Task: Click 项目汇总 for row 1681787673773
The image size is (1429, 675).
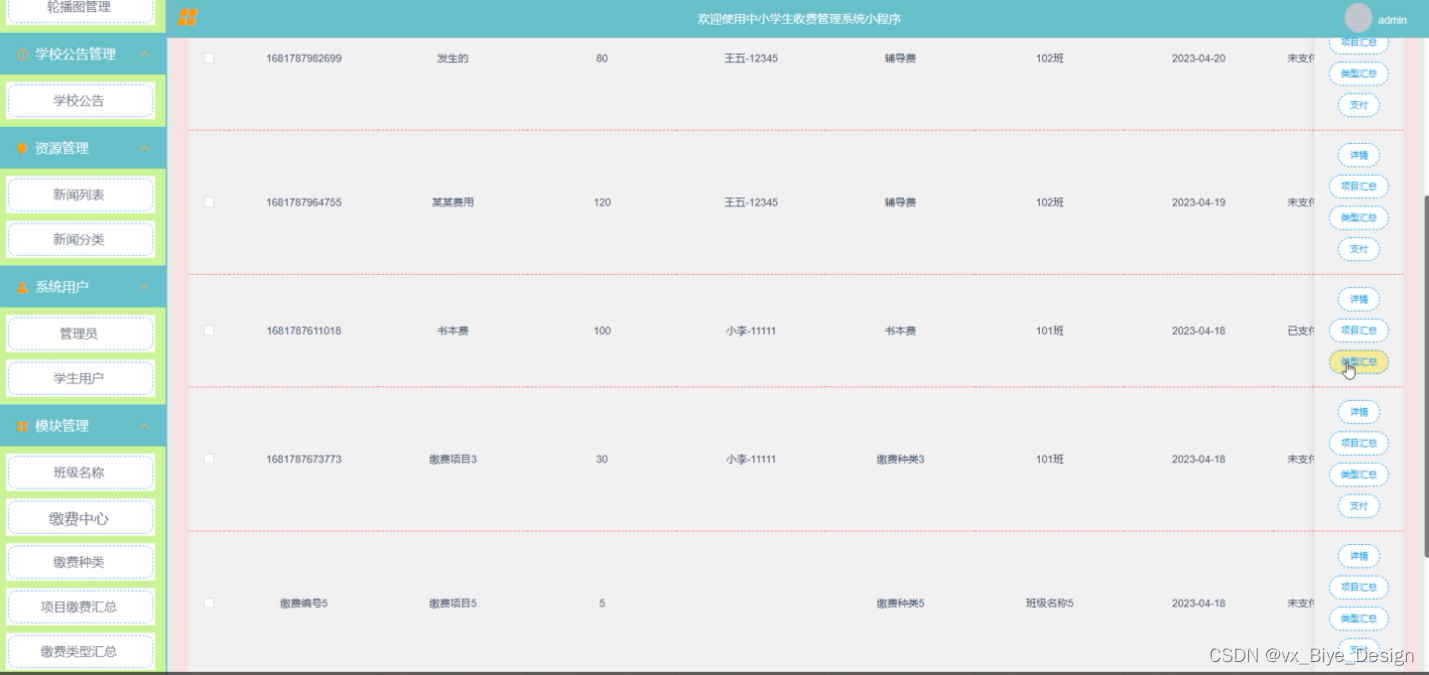Action: click(1358, 443)
